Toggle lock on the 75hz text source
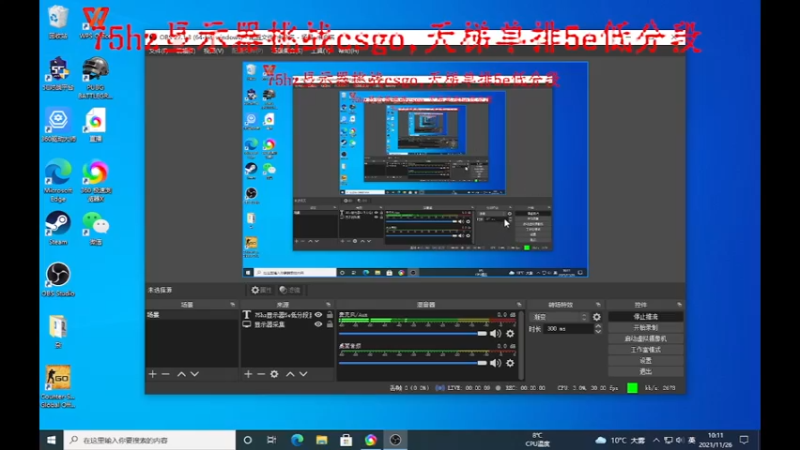Image resolution: width=800 pixels, height=450 pixels. point(330,315)
